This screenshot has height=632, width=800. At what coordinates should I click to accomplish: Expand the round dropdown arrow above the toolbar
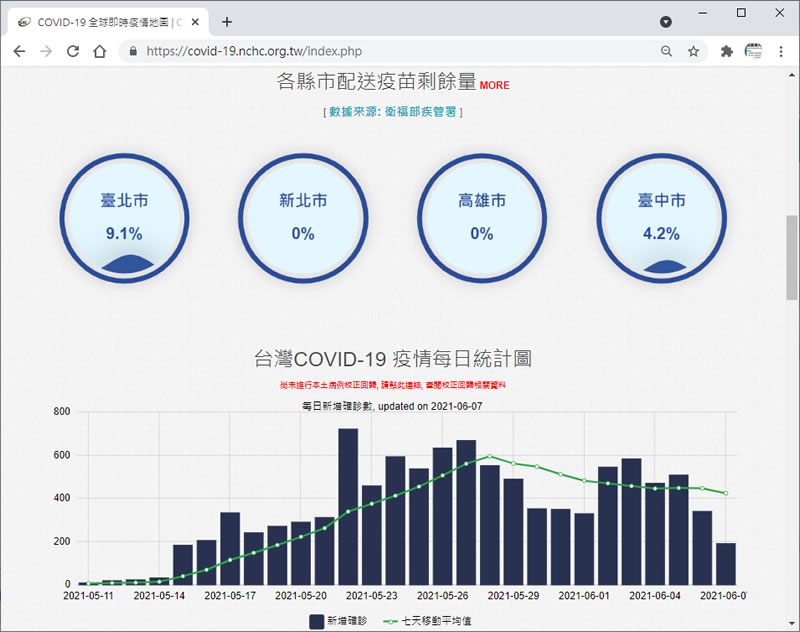[x=666, y=21]
